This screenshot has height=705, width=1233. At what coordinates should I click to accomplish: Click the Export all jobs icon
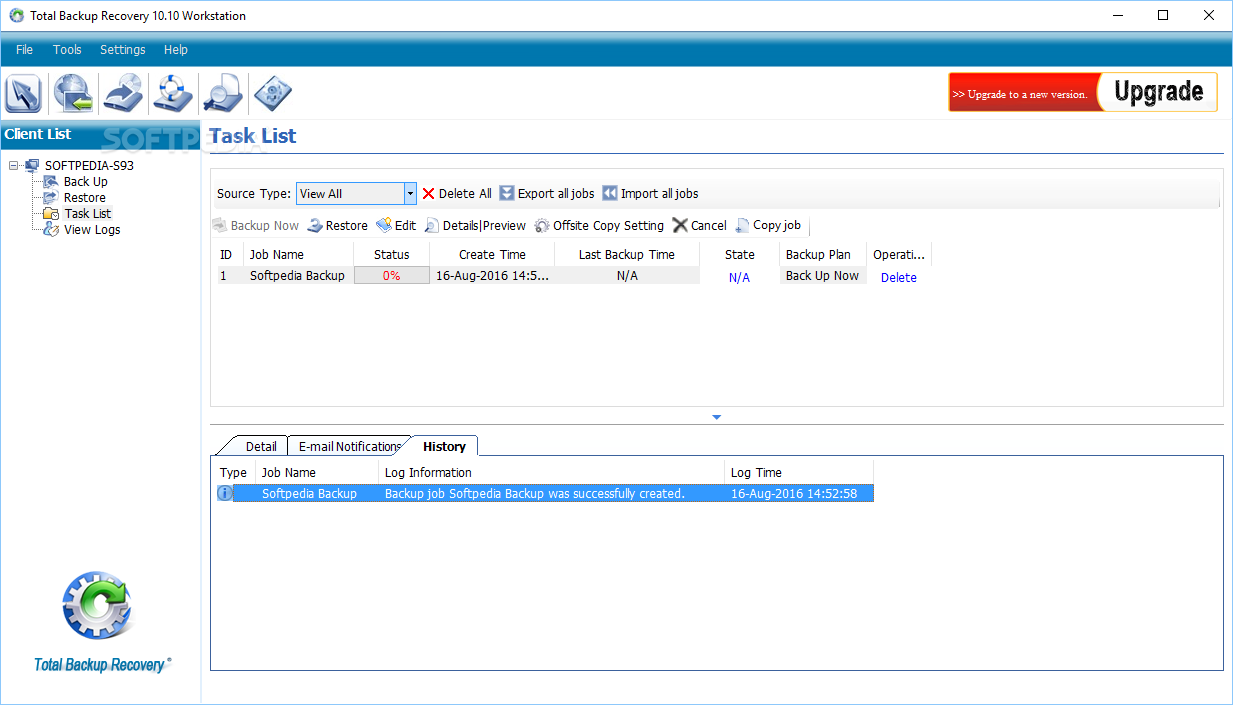[x=507, y=194]
